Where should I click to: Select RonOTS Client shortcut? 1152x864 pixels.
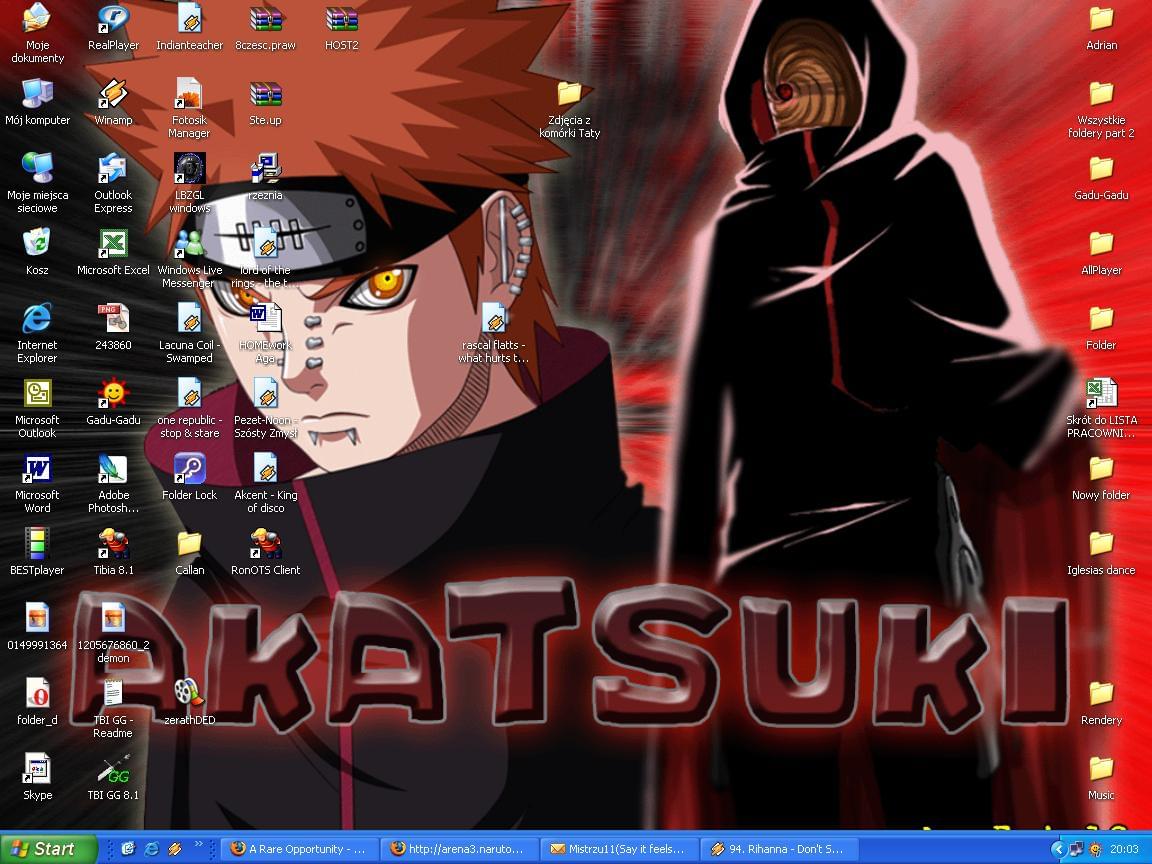click(265, 543)
